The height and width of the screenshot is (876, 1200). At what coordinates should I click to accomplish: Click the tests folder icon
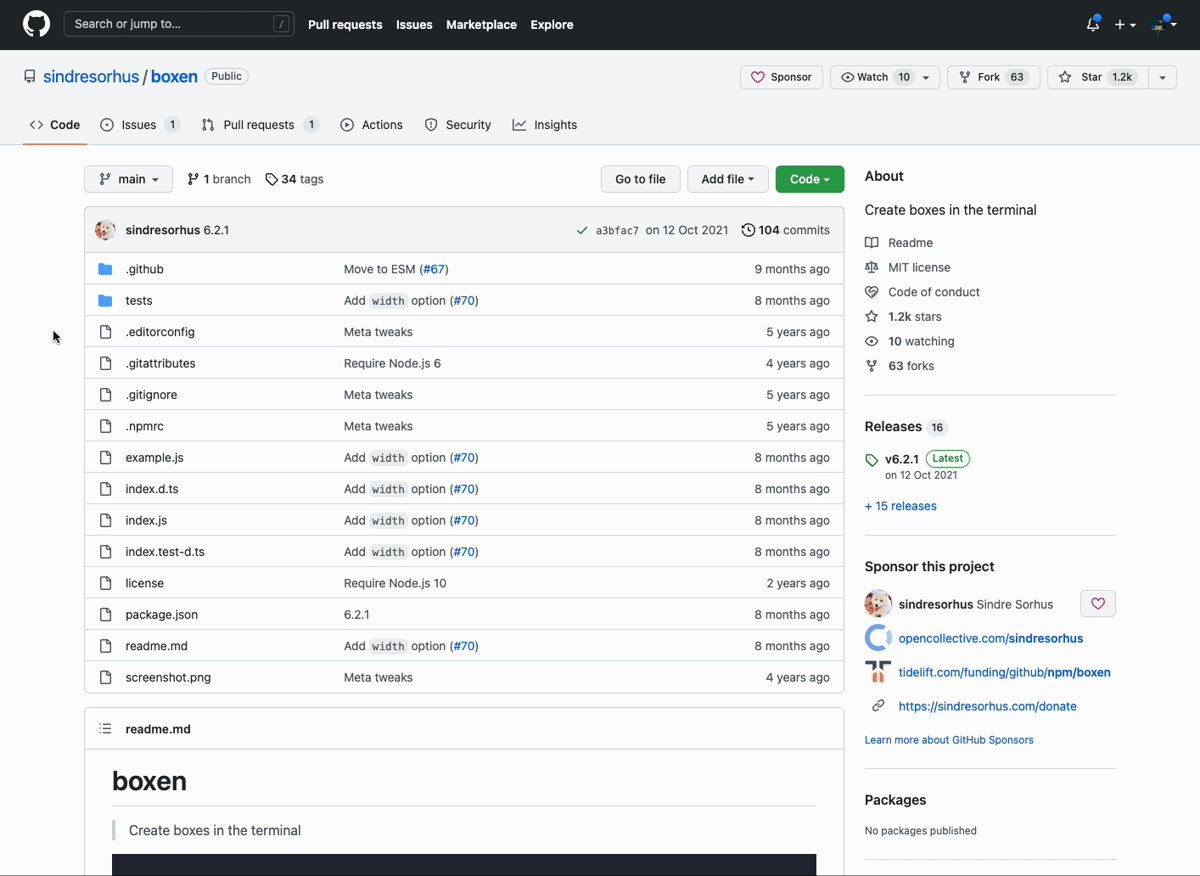point(106,300)
